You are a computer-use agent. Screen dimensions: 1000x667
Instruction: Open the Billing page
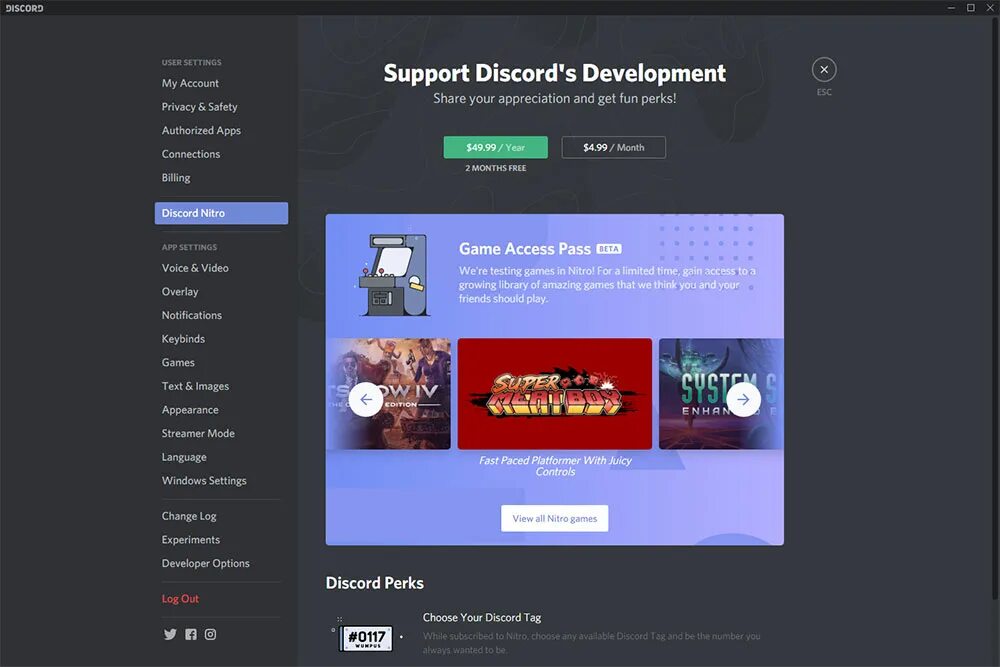[176, 177]
